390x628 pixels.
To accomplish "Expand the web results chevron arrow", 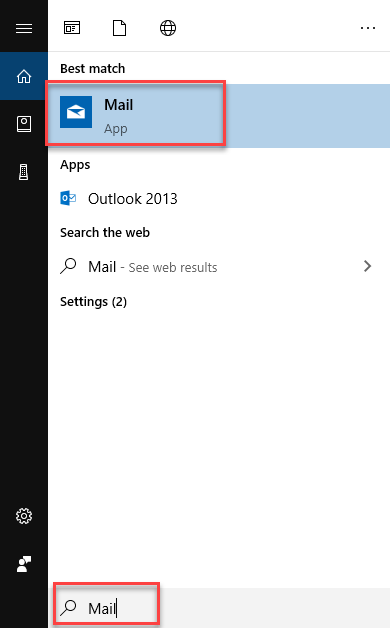I will [367, 266].
